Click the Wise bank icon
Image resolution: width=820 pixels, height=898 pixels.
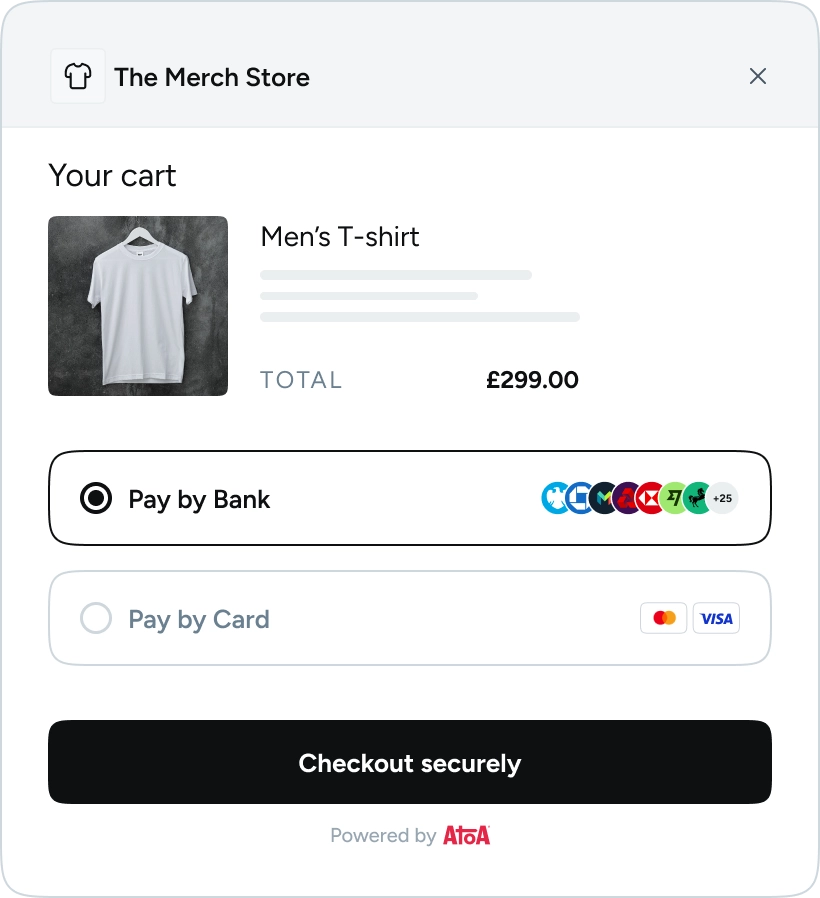click(675, 498)
